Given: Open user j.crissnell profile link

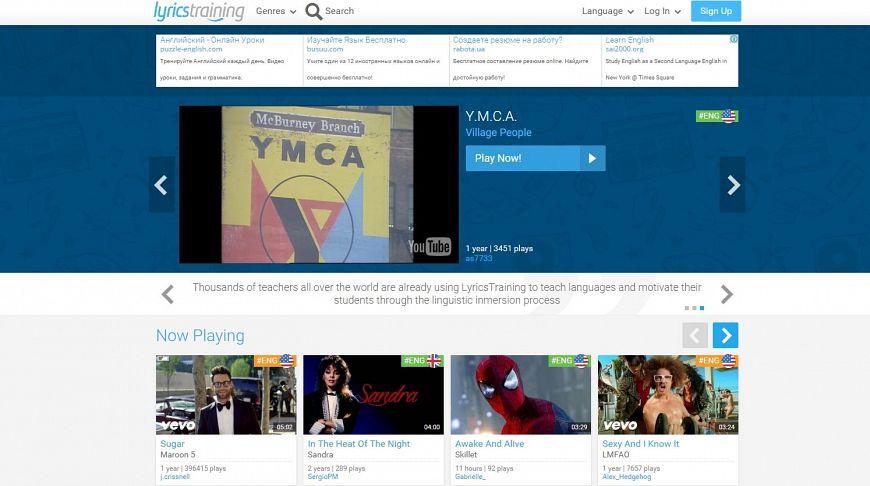Looking at the screenshot, I should click(x=175, y=477).
